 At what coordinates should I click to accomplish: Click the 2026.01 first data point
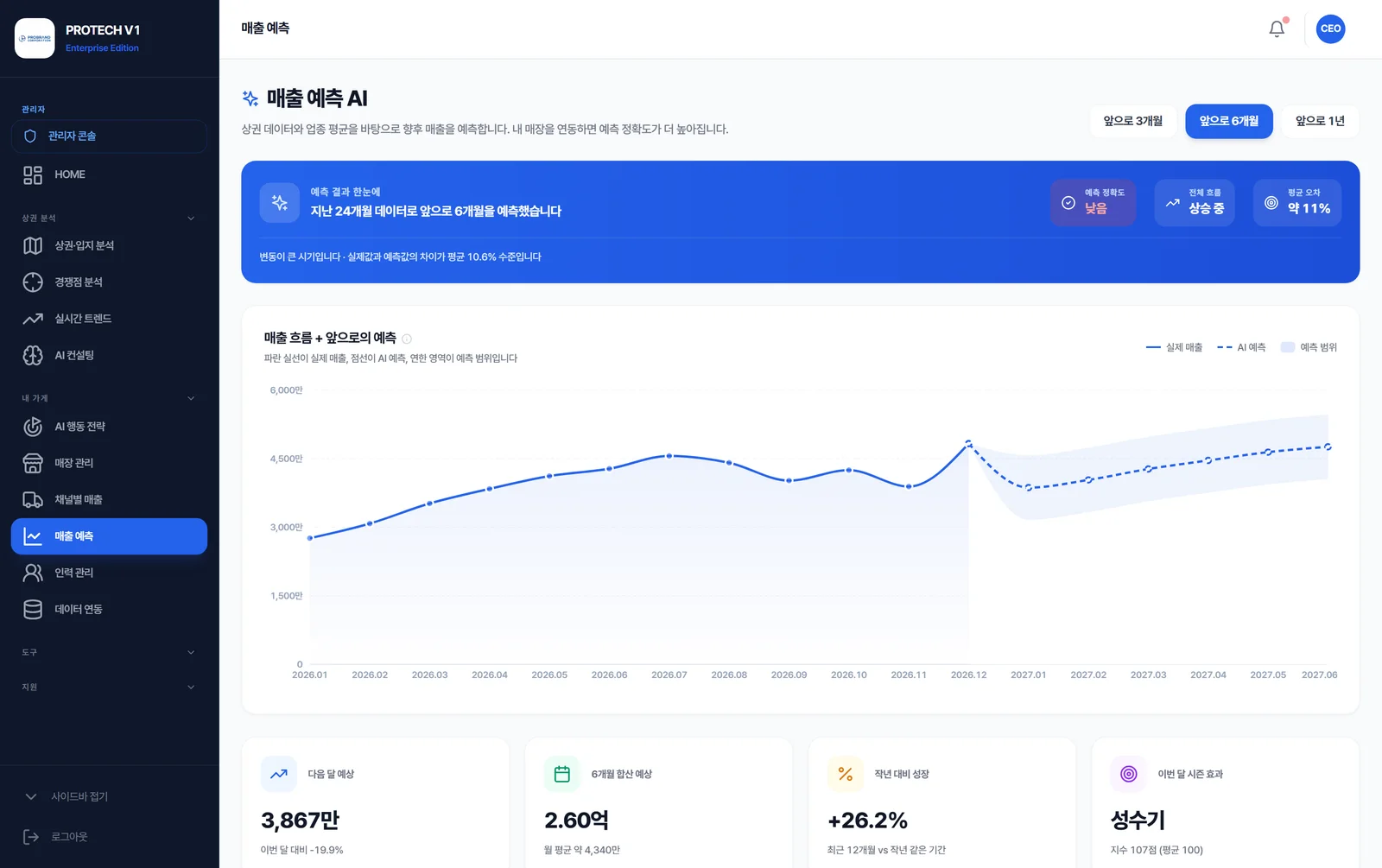(x=310, y=538)
